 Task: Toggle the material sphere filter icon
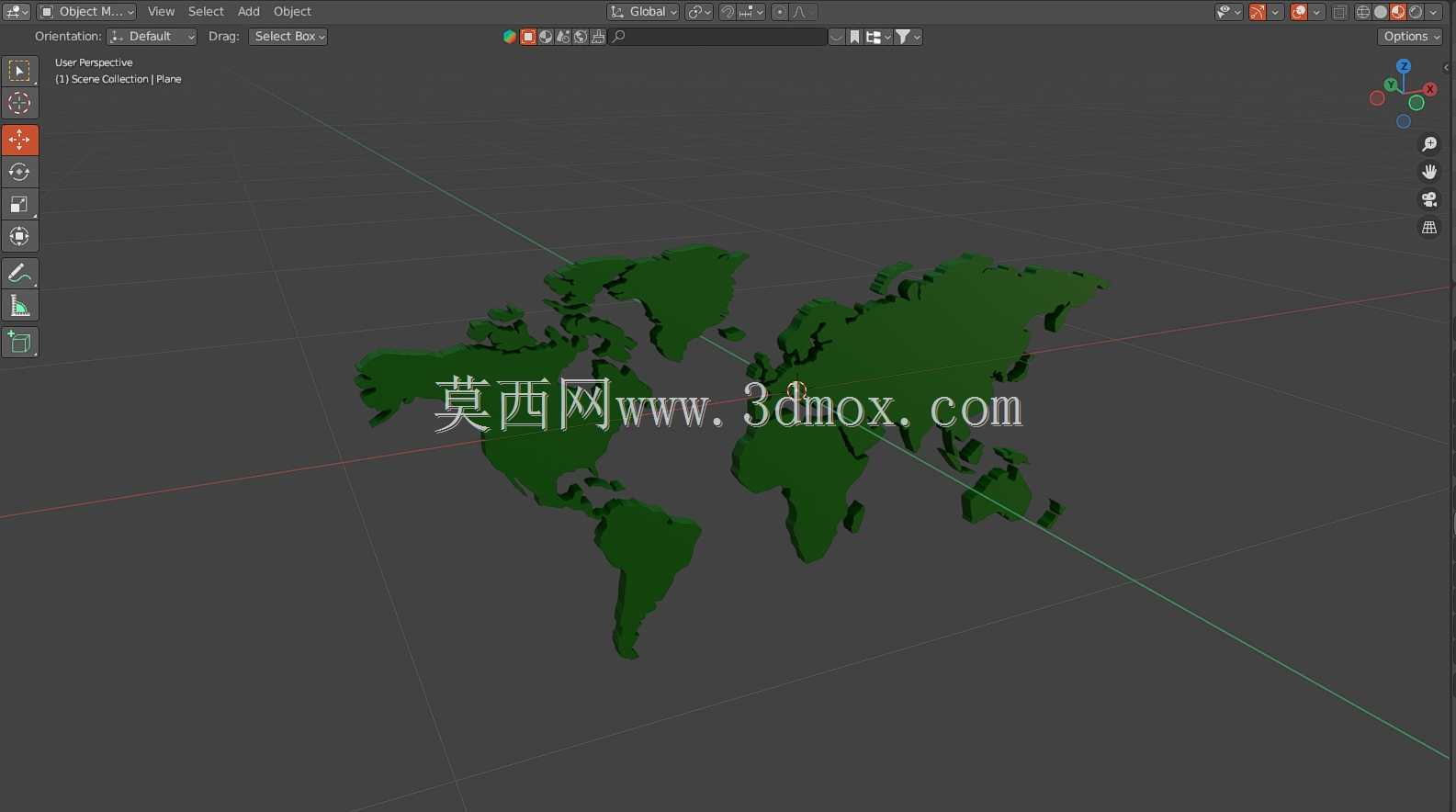coord(546,37)
